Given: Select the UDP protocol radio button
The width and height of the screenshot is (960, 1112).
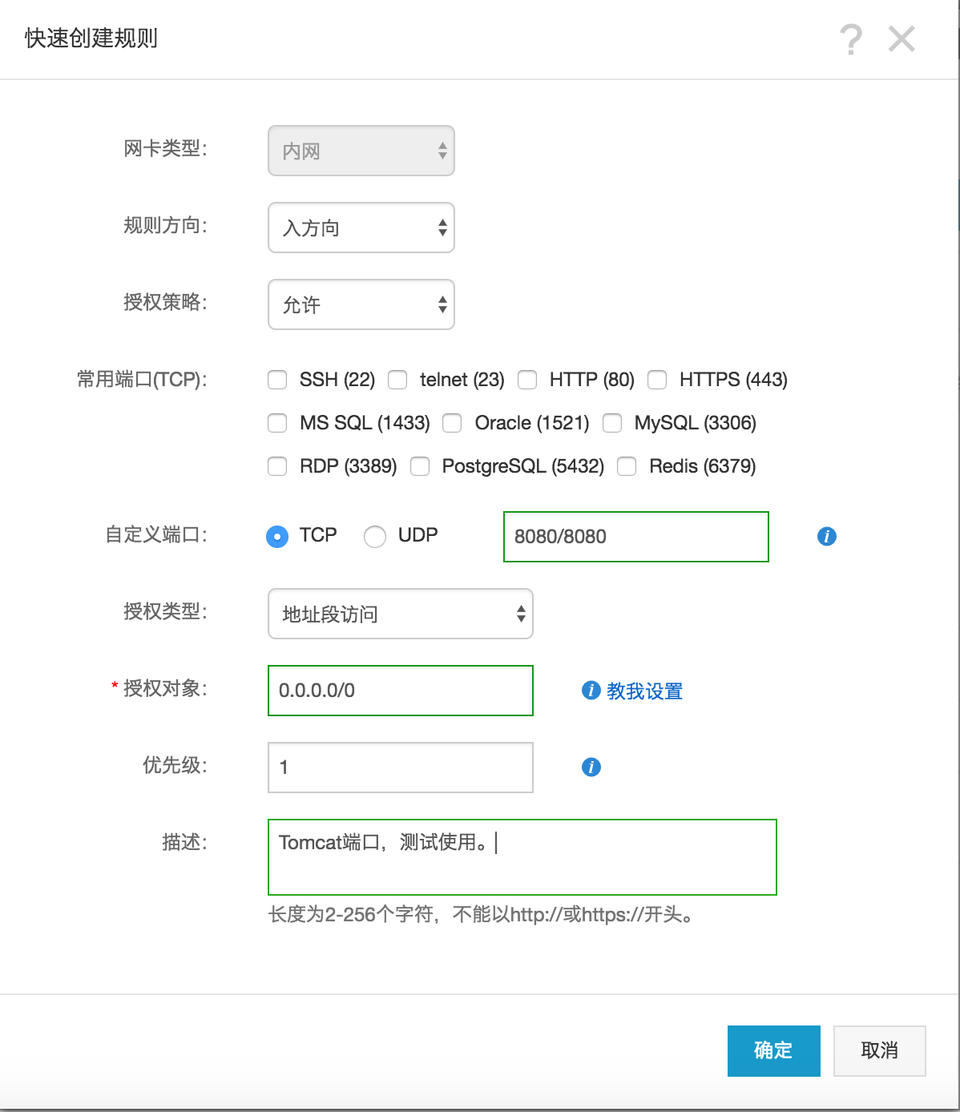Looking at the screenshot, I should point(375,536).
